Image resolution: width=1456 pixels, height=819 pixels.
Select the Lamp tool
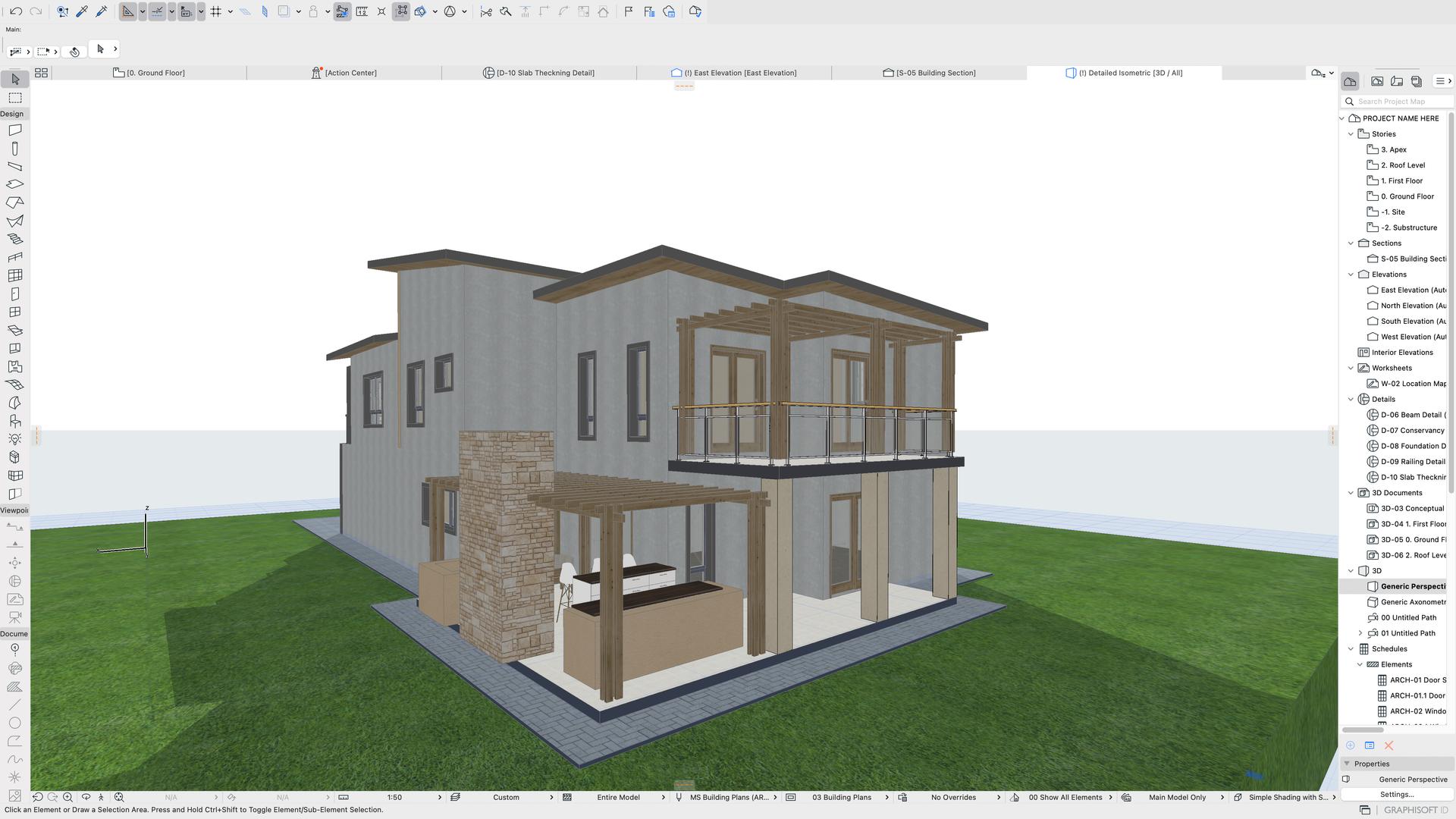pyautogui.click(x=14, y=439)
